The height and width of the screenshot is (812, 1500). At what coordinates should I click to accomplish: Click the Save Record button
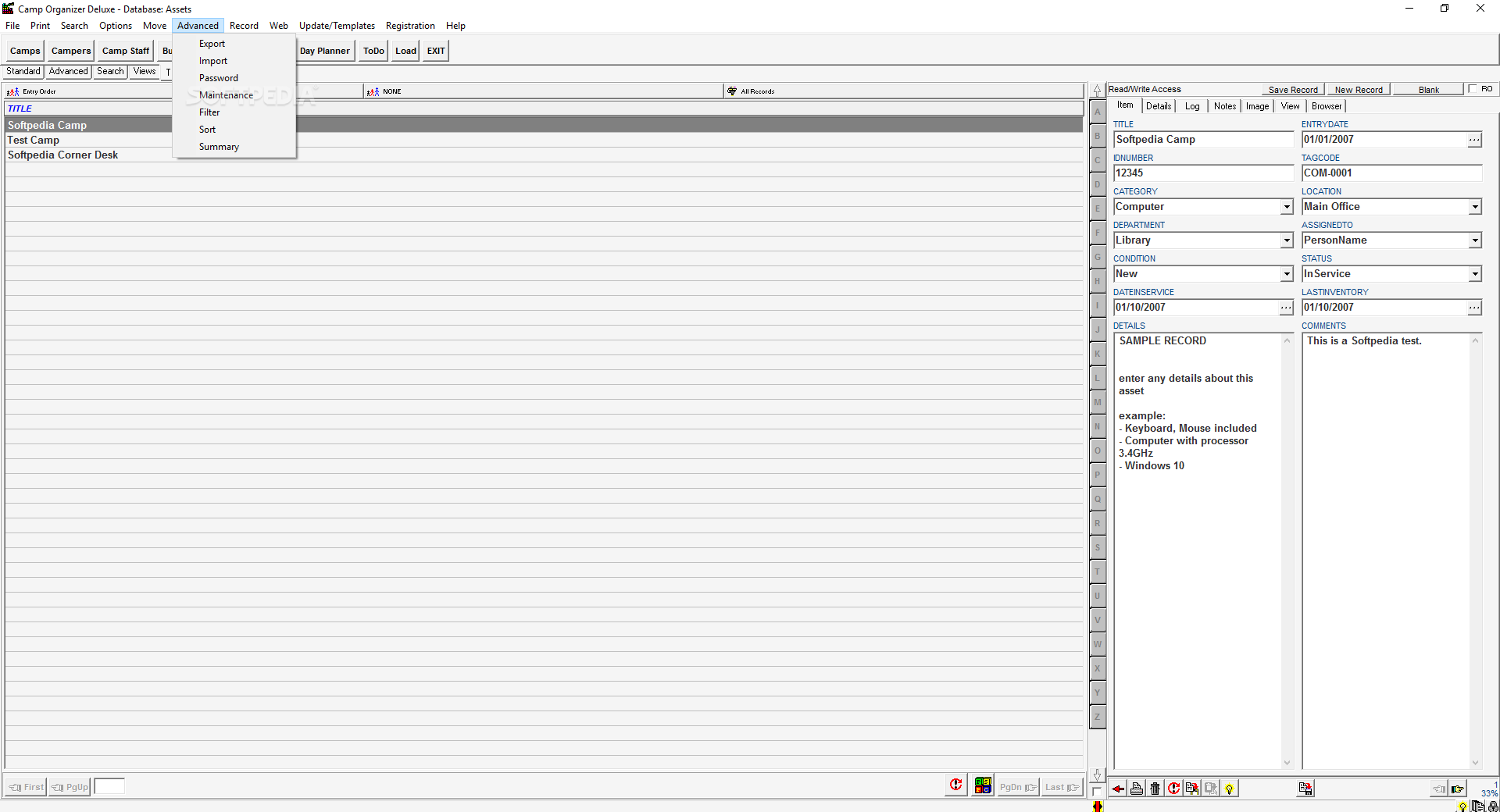1293,90
